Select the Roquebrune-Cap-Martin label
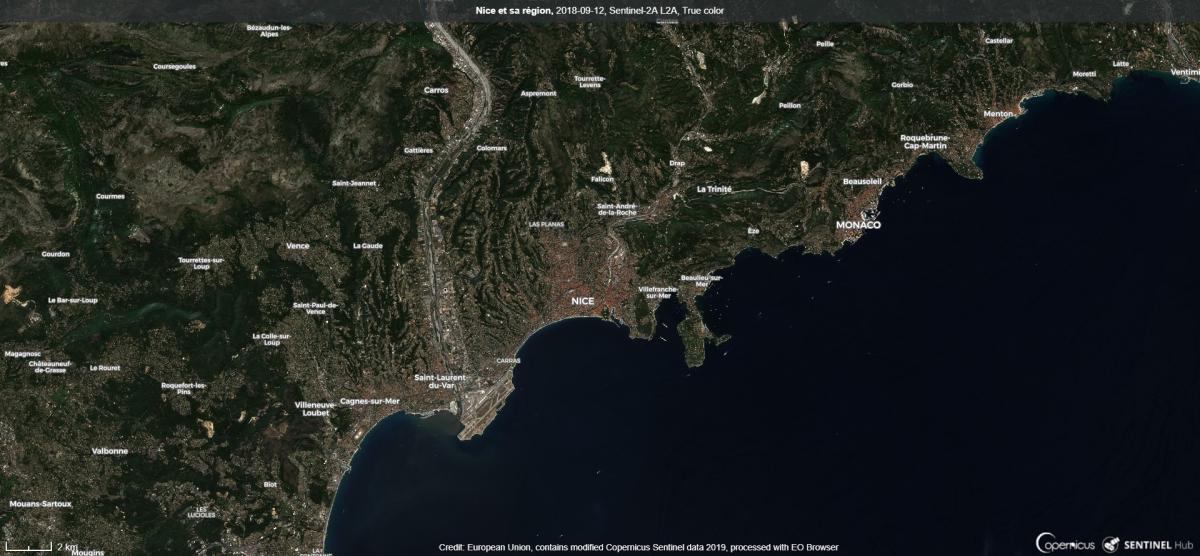 pos(925,141)
